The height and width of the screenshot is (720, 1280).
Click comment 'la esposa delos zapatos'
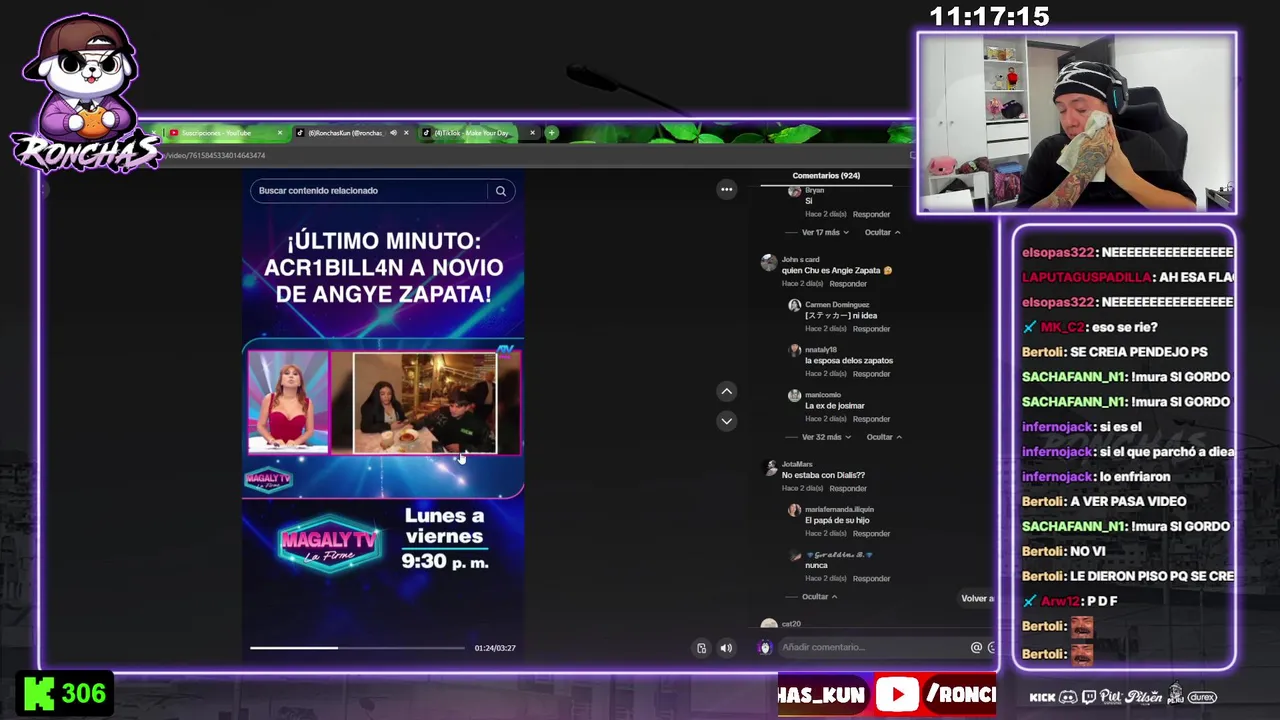tap(849, 361)
